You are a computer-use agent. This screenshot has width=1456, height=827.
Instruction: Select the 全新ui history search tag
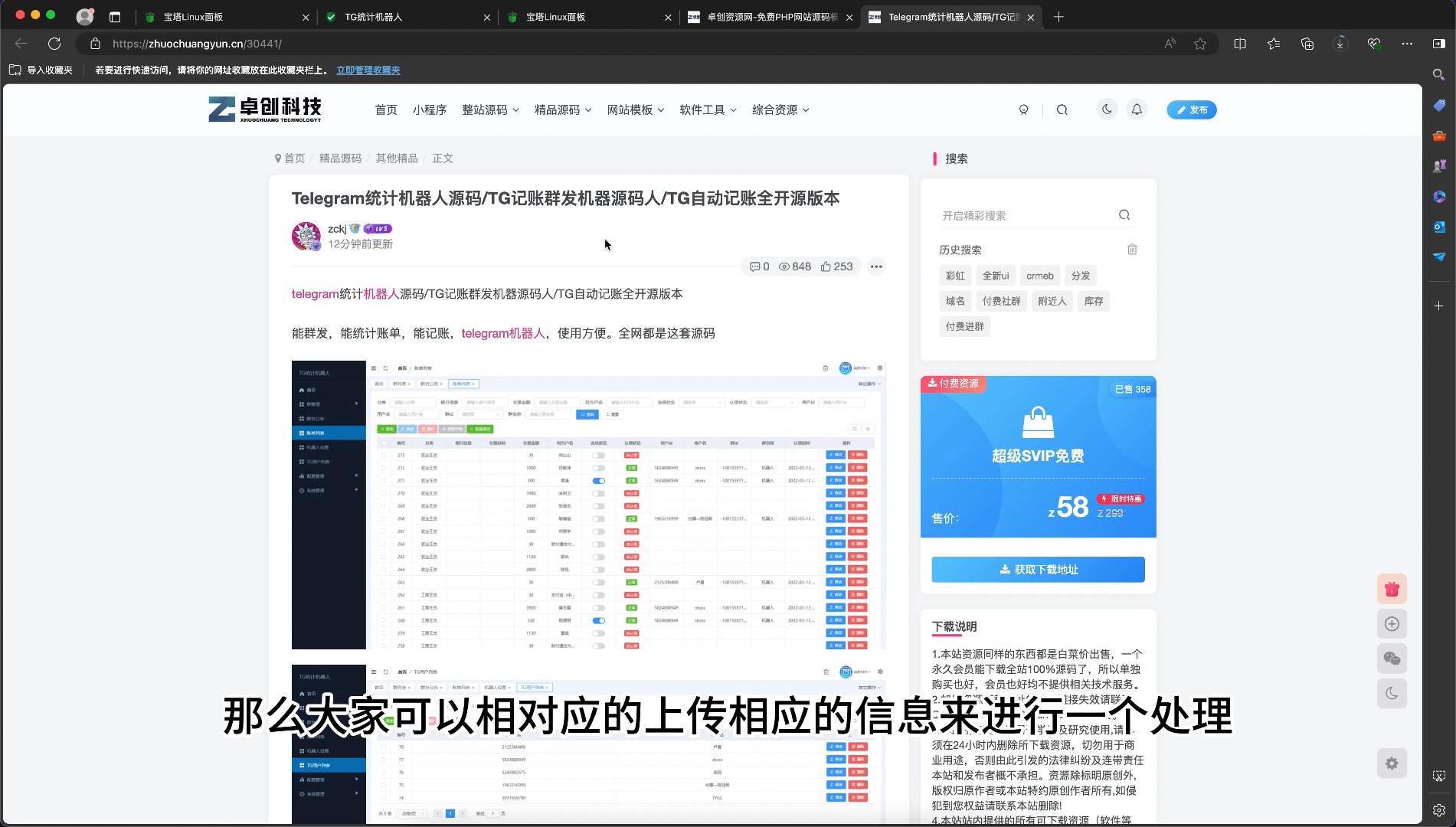pos(996,276)
